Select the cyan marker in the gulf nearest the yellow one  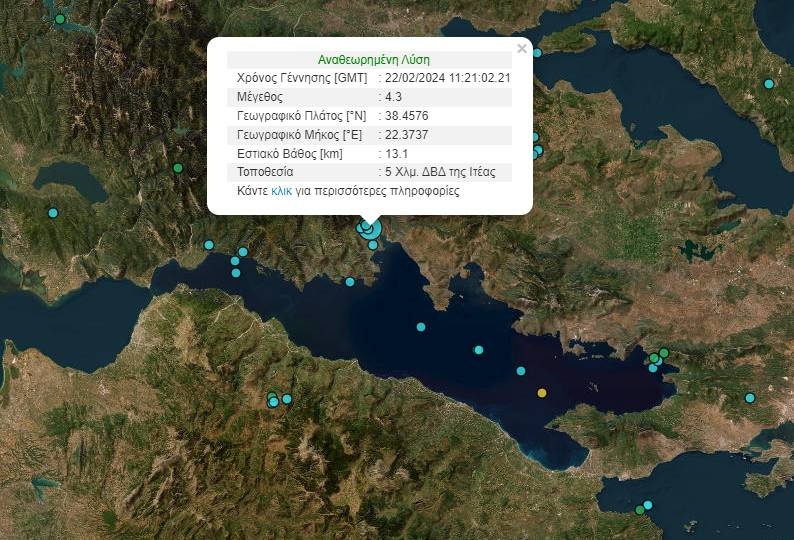tap(521, 371)
